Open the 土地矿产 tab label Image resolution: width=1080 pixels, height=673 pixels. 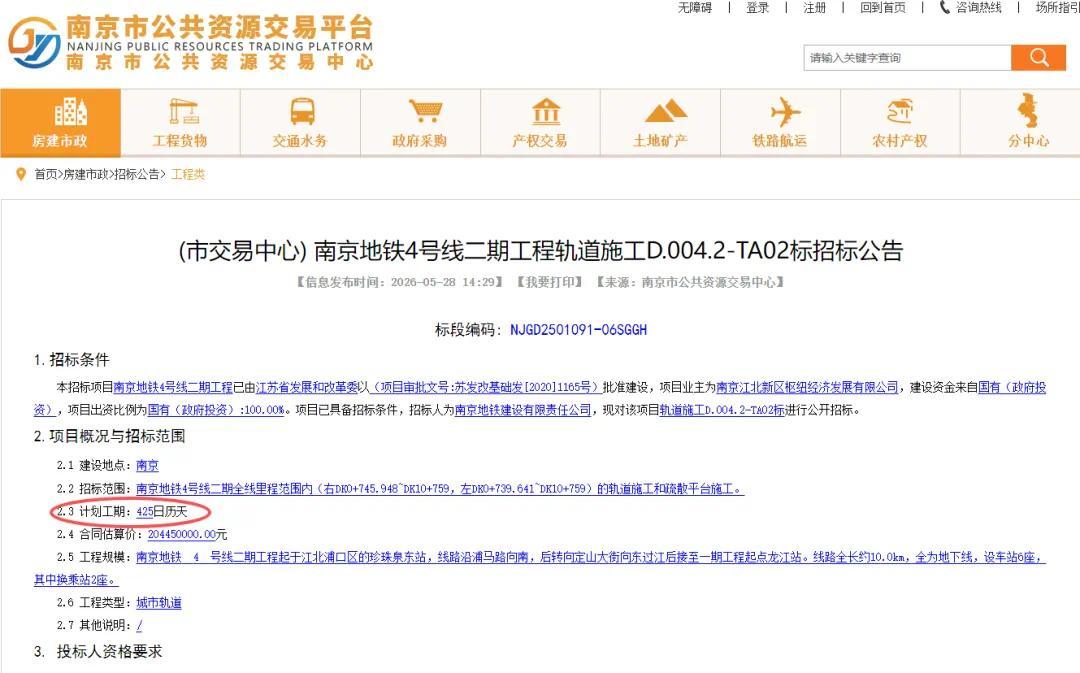point(660,141)
